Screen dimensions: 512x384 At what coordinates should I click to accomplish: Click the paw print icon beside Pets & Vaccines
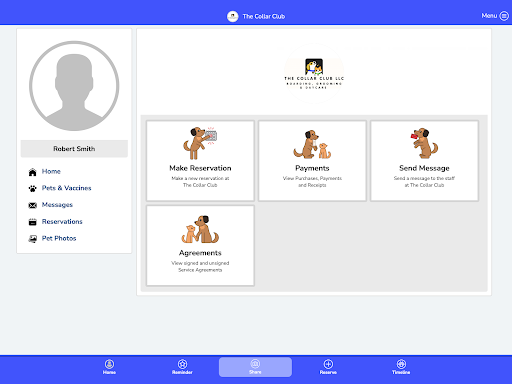(32, 189)
